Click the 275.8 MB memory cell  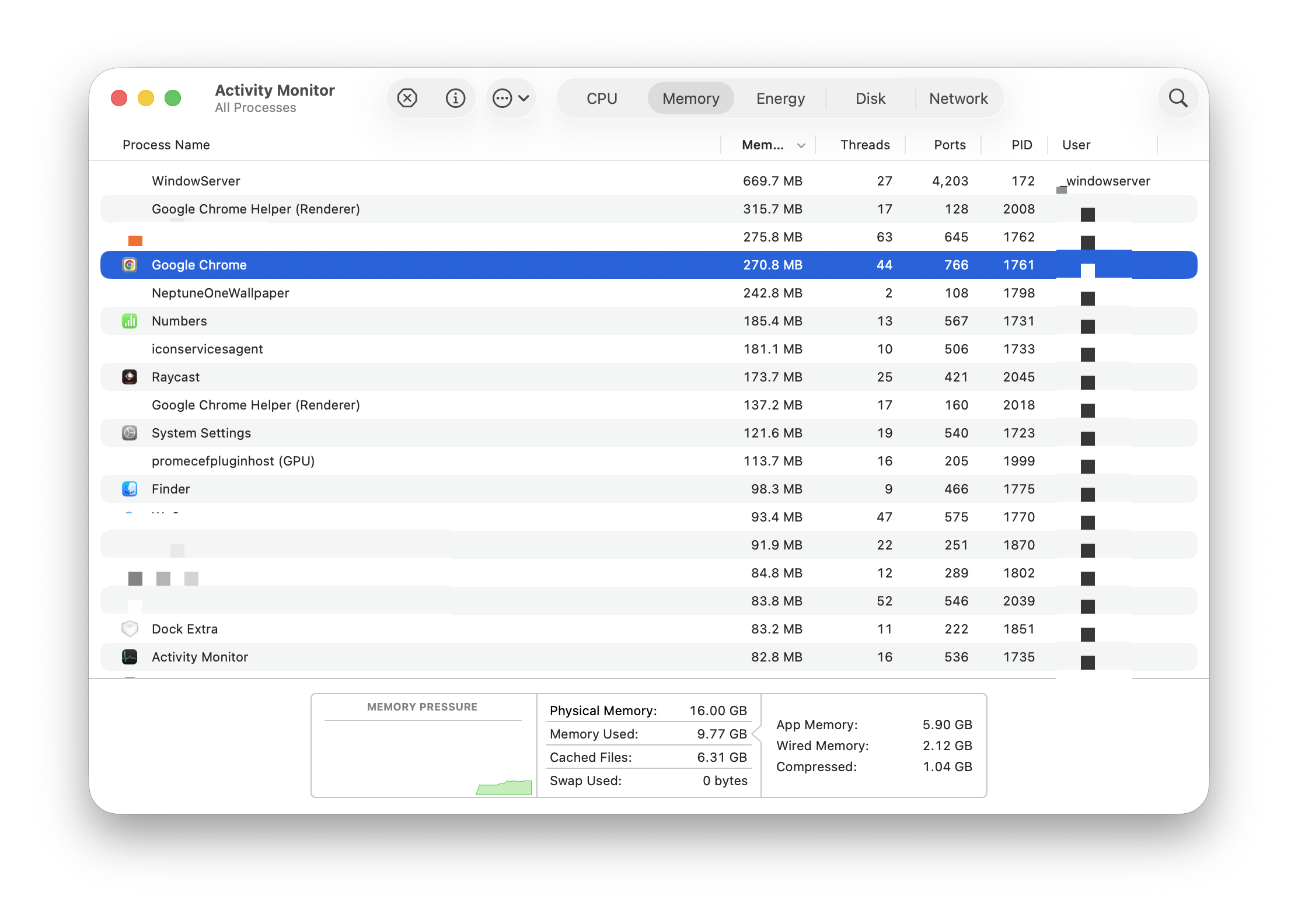click(x=772, y=237)
